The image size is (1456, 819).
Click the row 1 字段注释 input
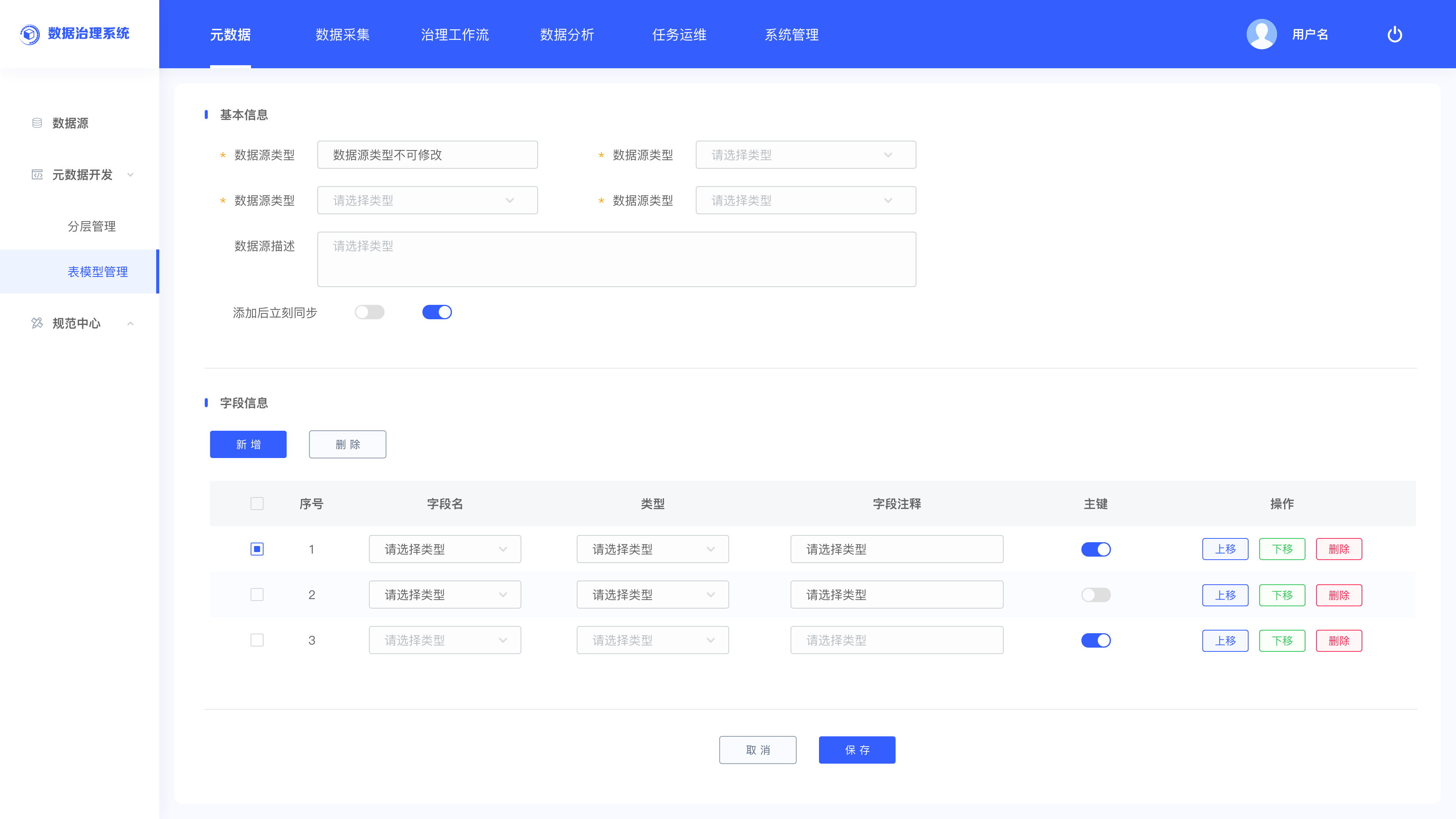(896, 549)
